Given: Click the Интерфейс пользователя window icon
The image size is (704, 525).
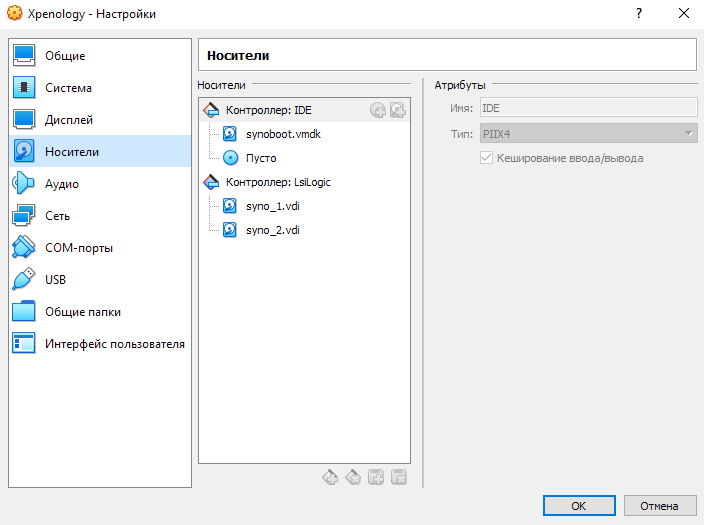Looking at the screenshot, I should [24, 343].
